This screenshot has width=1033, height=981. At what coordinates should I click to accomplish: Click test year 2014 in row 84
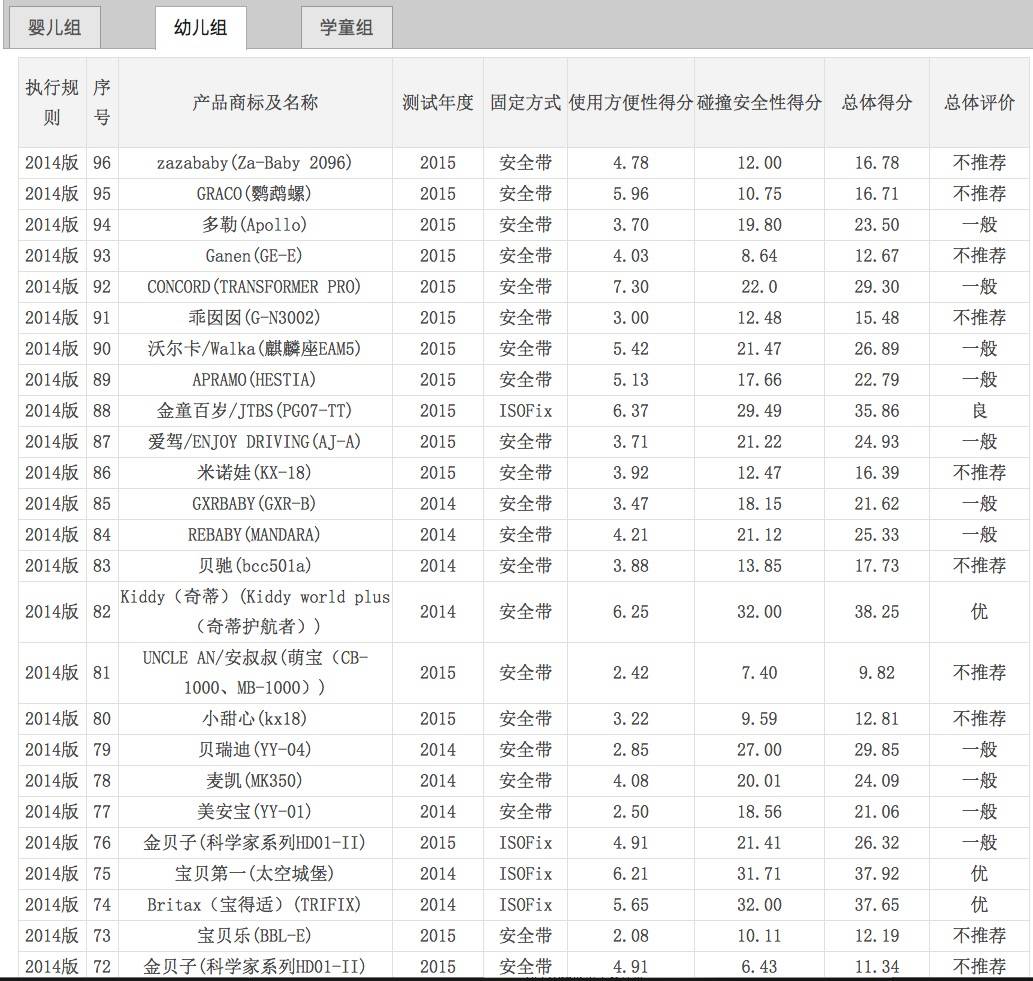tap(437, 535)
